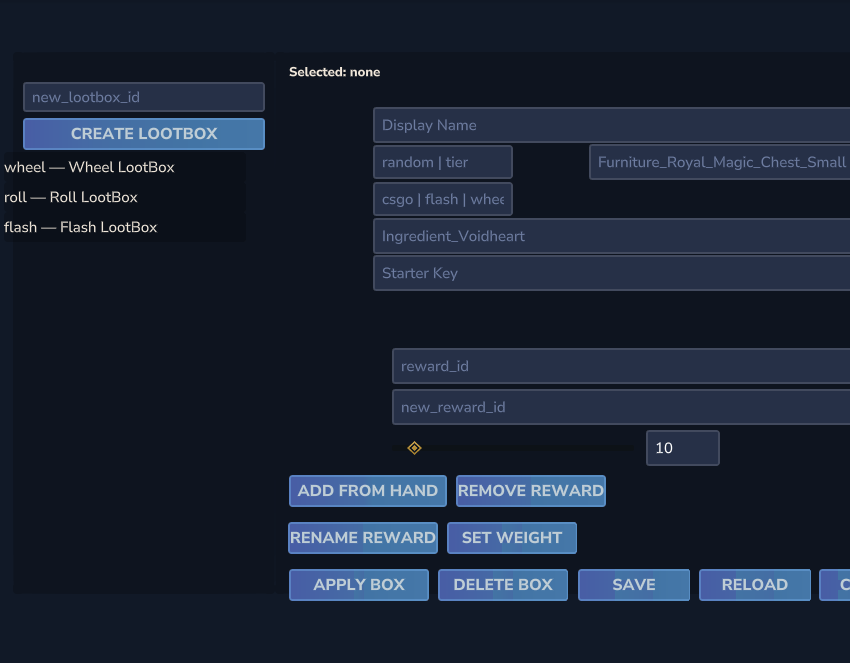Click the Furniture_Royal_Magic_Chest_Small field
850x663 pixels.
click(x=719, y=162)
